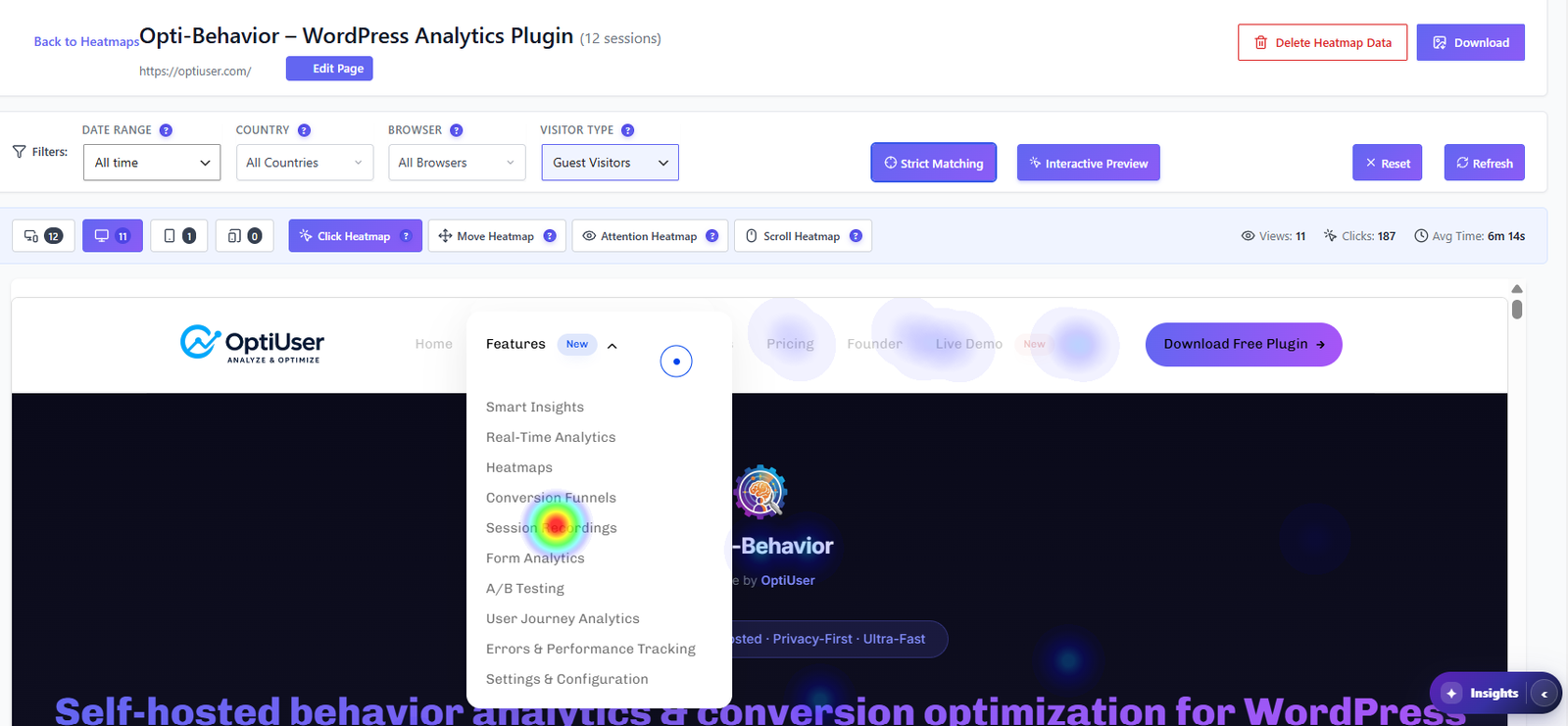
Task: Switch to Click Heatmap
Action: click(355, 236)
